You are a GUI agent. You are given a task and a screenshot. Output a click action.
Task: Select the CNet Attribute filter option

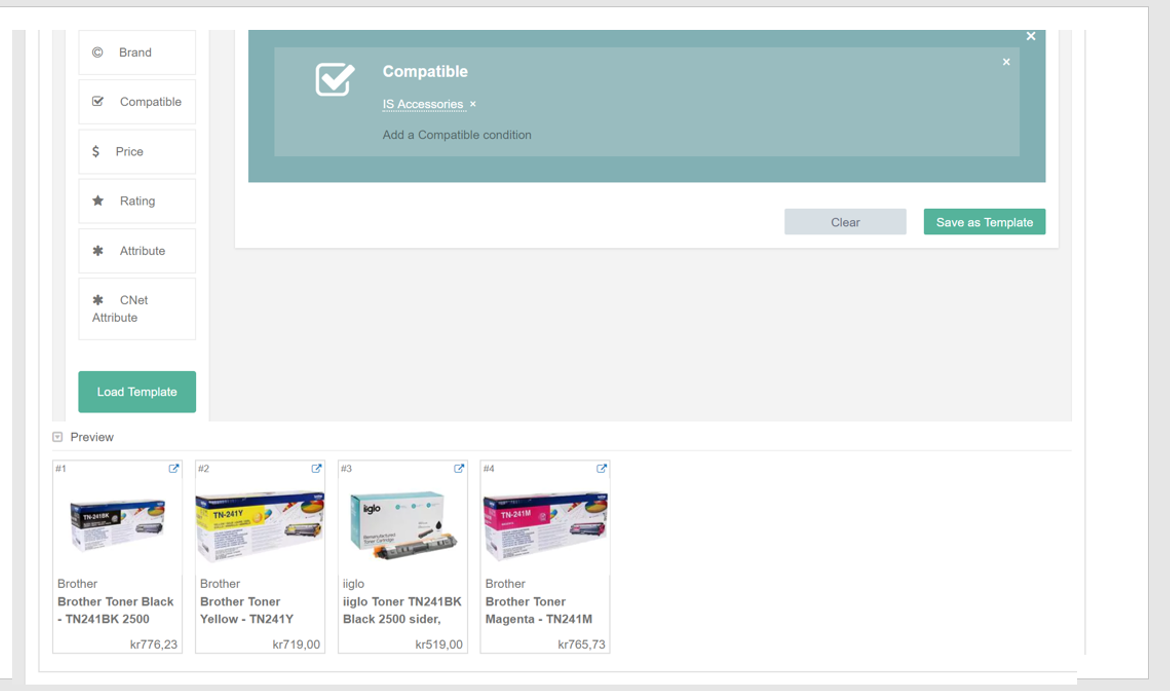pyautogui.click(x=137, y=309)
